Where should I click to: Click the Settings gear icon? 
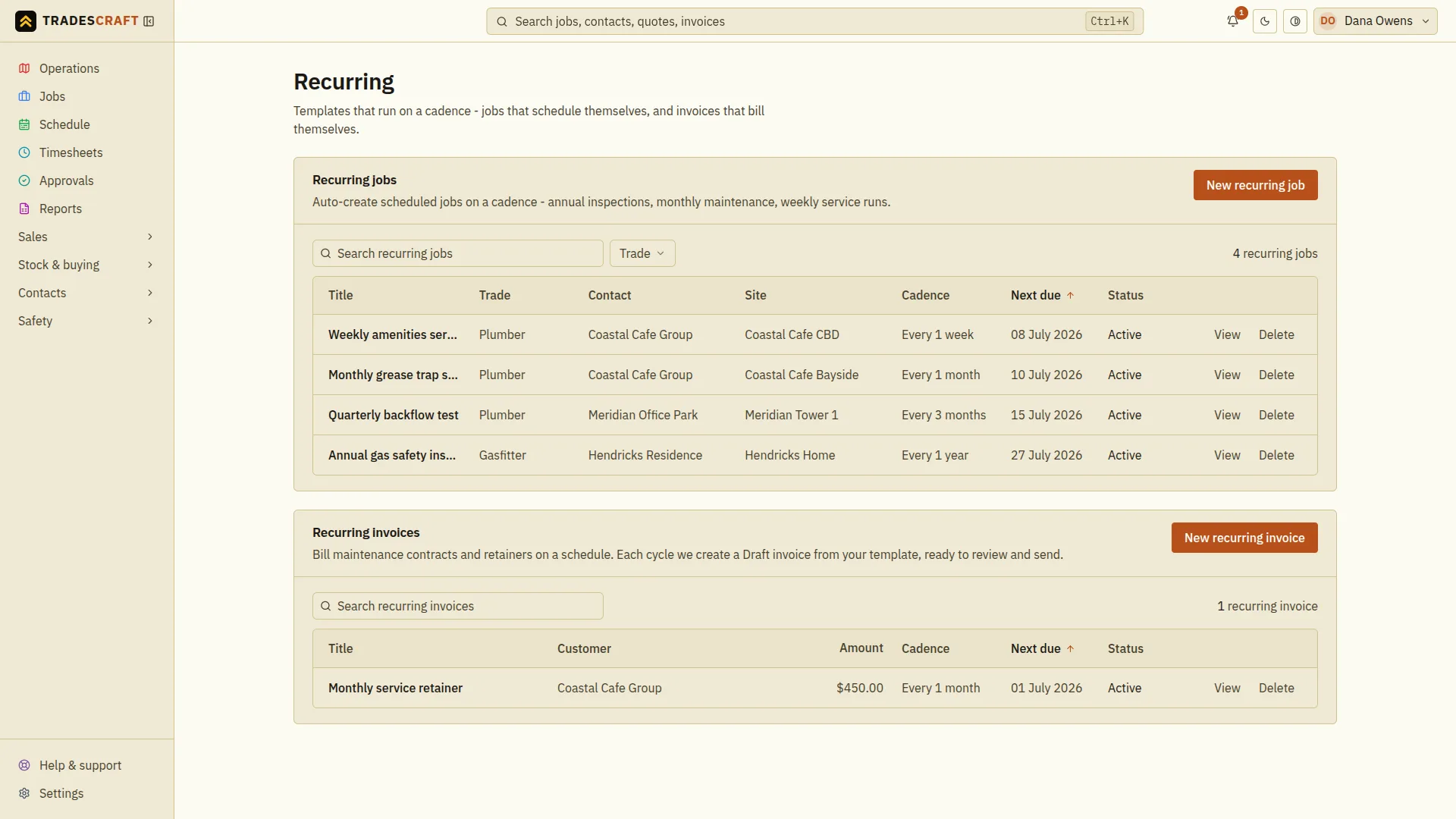pos(24,793)
